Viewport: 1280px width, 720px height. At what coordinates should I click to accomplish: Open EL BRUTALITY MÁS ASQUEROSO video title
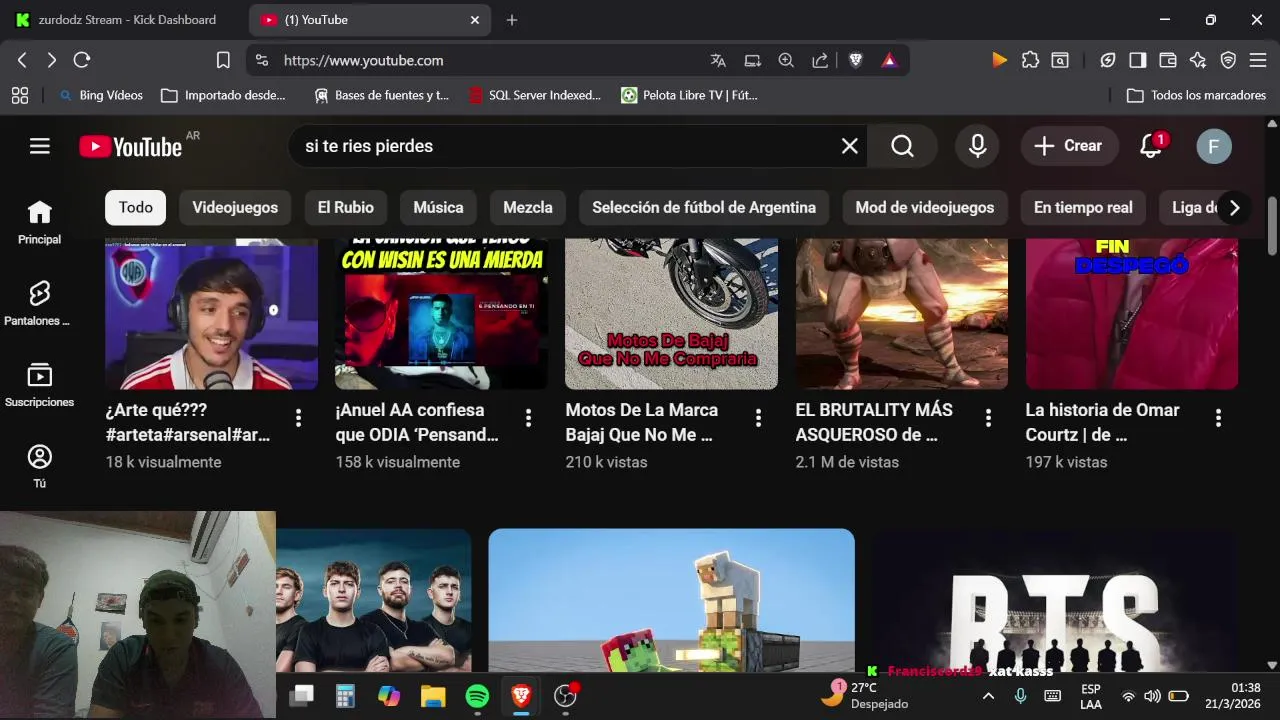point(874,422)
